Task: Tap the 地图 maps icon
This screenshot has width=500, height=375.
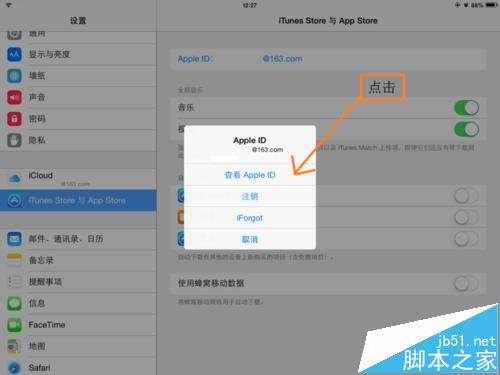Action: [14, 346]
